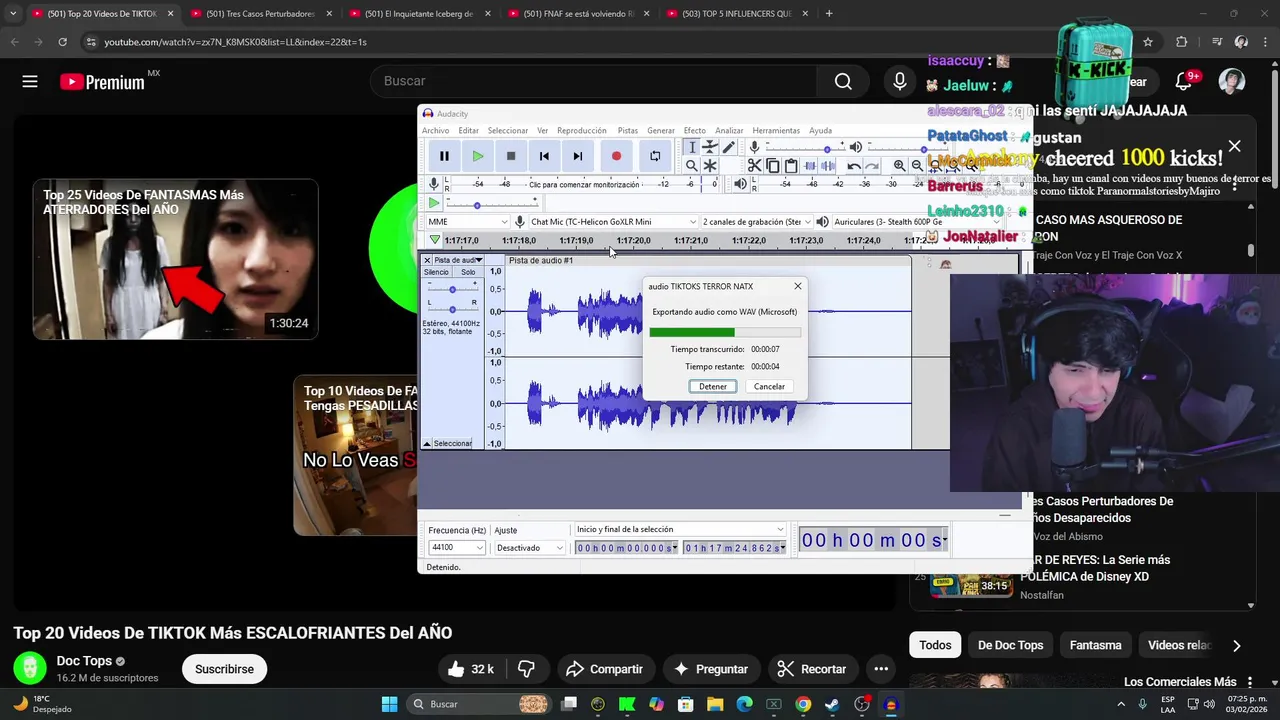Dislike the video with thumbs-down

click(526, 669)
